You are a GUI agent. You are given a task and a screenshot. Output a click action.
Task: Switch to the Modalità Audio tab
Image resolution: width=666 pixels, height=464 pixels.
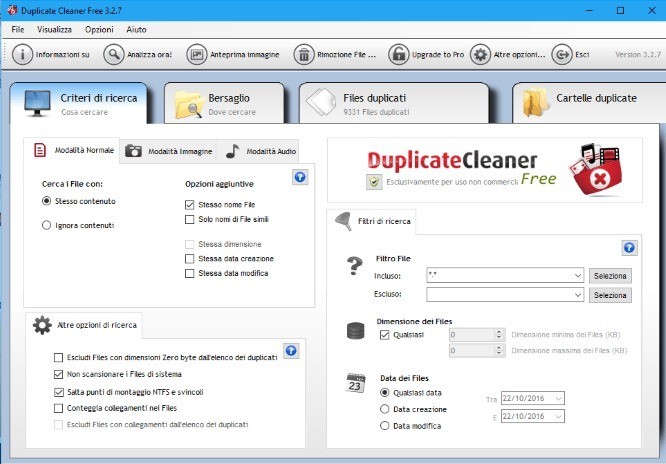(258, 151)
